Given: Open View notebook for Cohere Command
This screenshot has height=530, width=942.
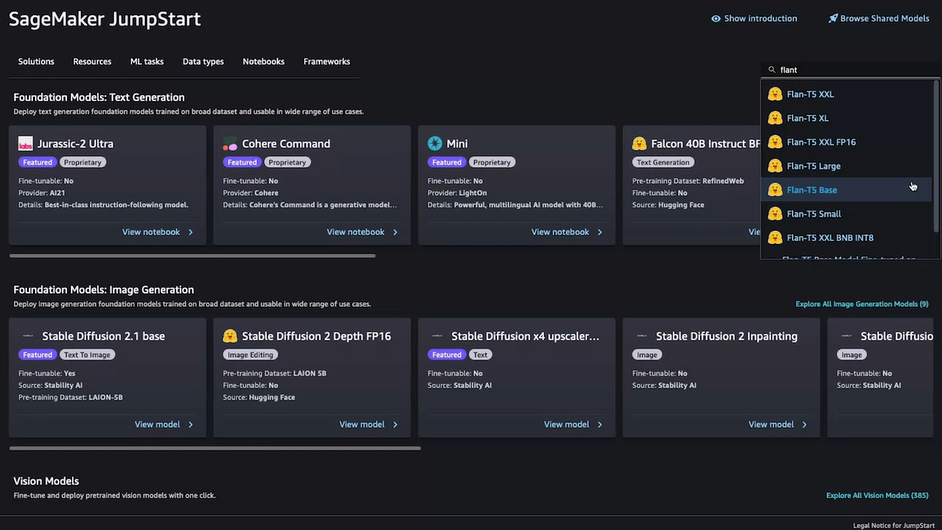Looking at the screenshot, I should (x=362, y=232).
